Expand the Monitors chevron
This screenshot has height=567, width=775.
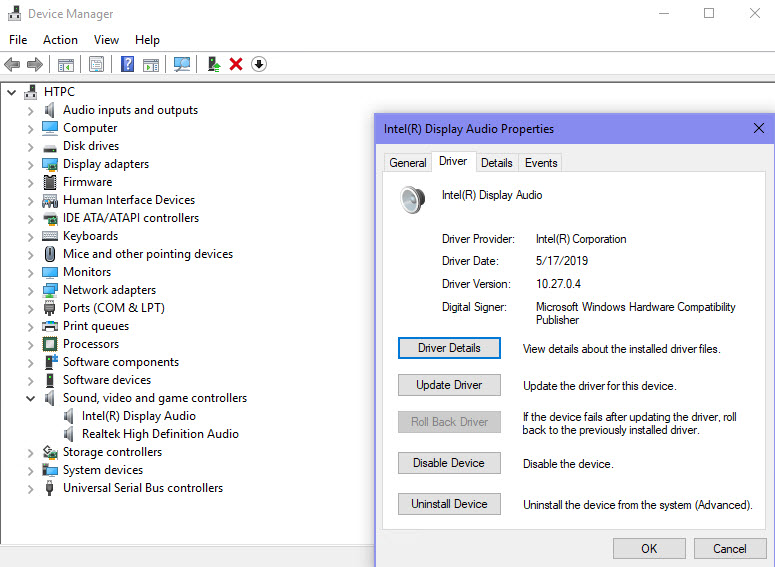pyautogui.click(x=30, y=273)
